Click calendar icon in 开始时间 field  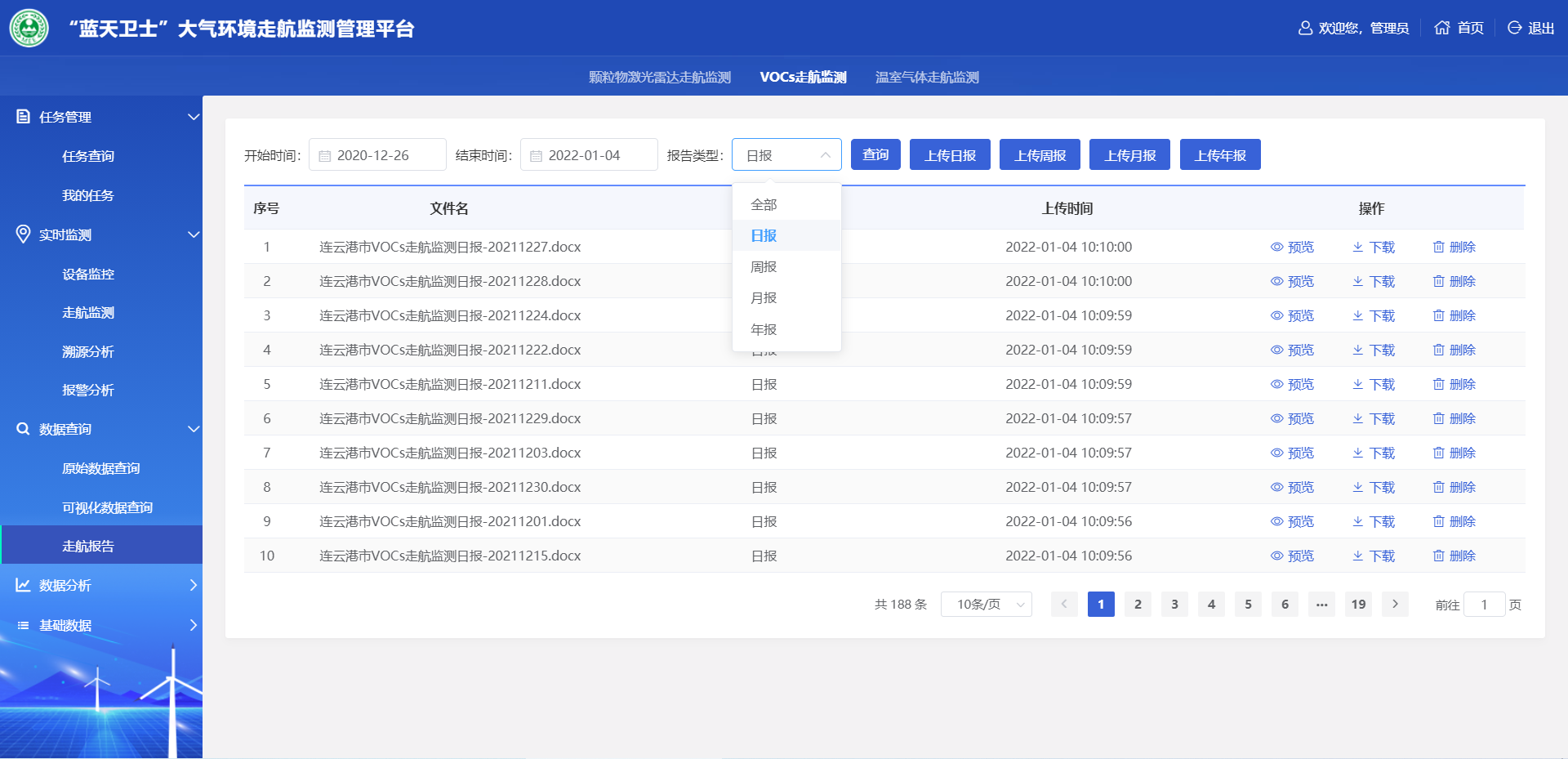[325, 156]
